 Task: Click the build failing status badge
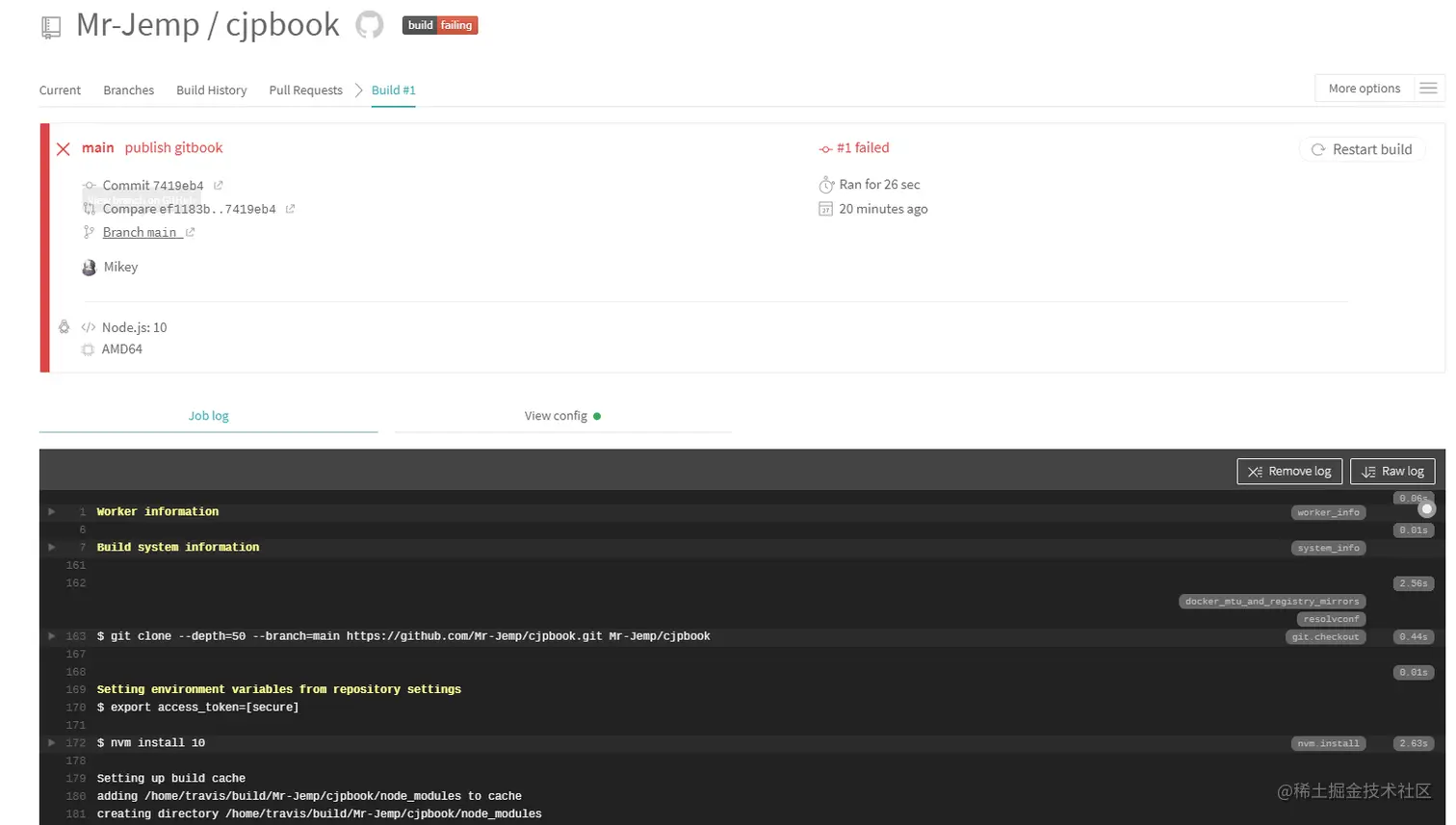tap(440, 25)
